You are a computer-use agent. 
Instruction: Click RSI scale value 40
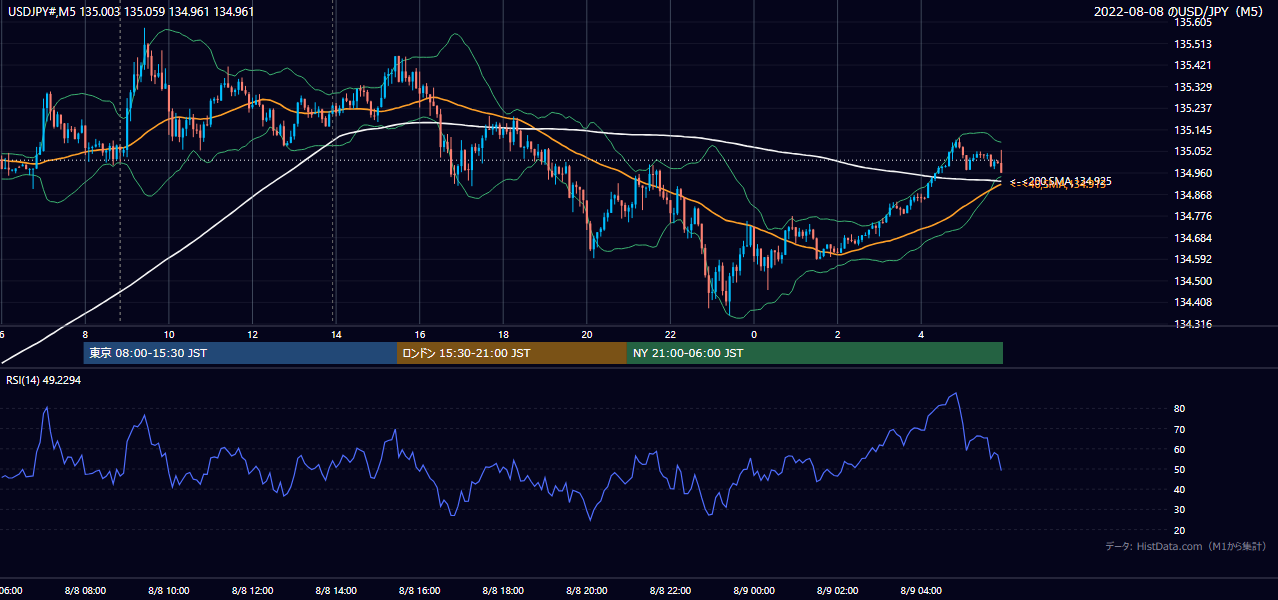click(1180, 489)
